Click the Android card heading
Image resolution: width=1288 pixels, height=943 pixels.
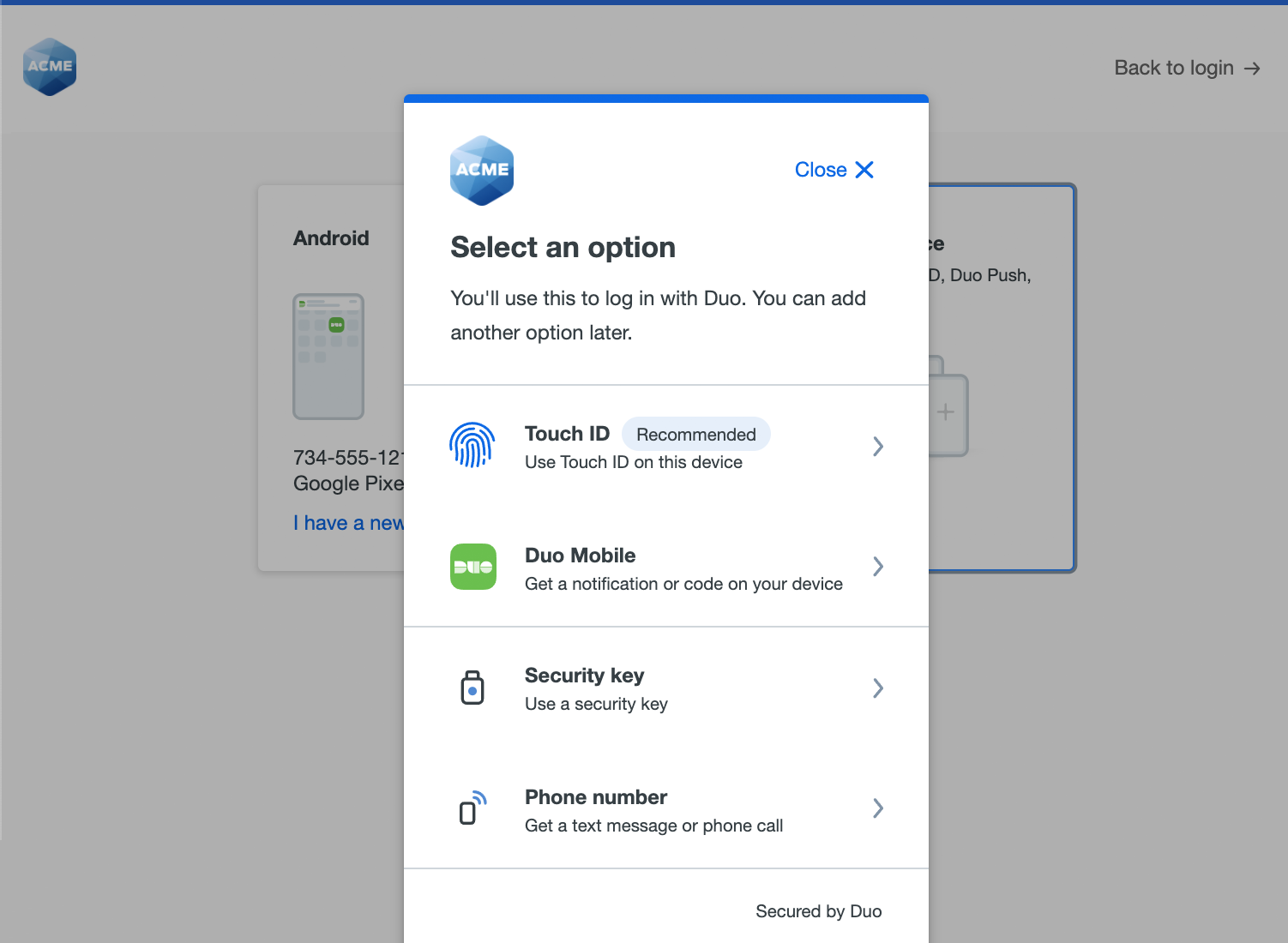(331, 237)
